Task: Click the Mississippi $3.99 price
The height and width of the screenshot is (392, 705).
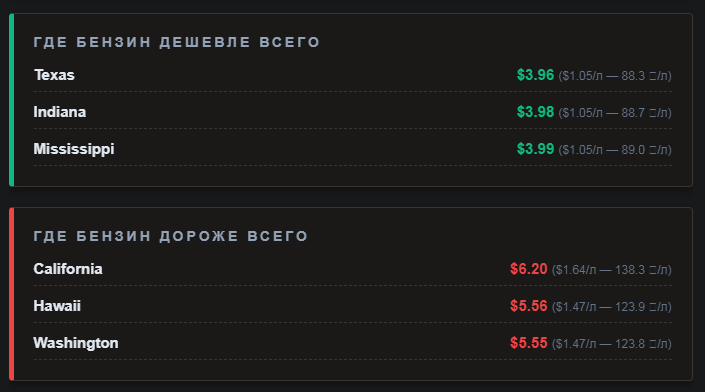Action: coord(535,149)
